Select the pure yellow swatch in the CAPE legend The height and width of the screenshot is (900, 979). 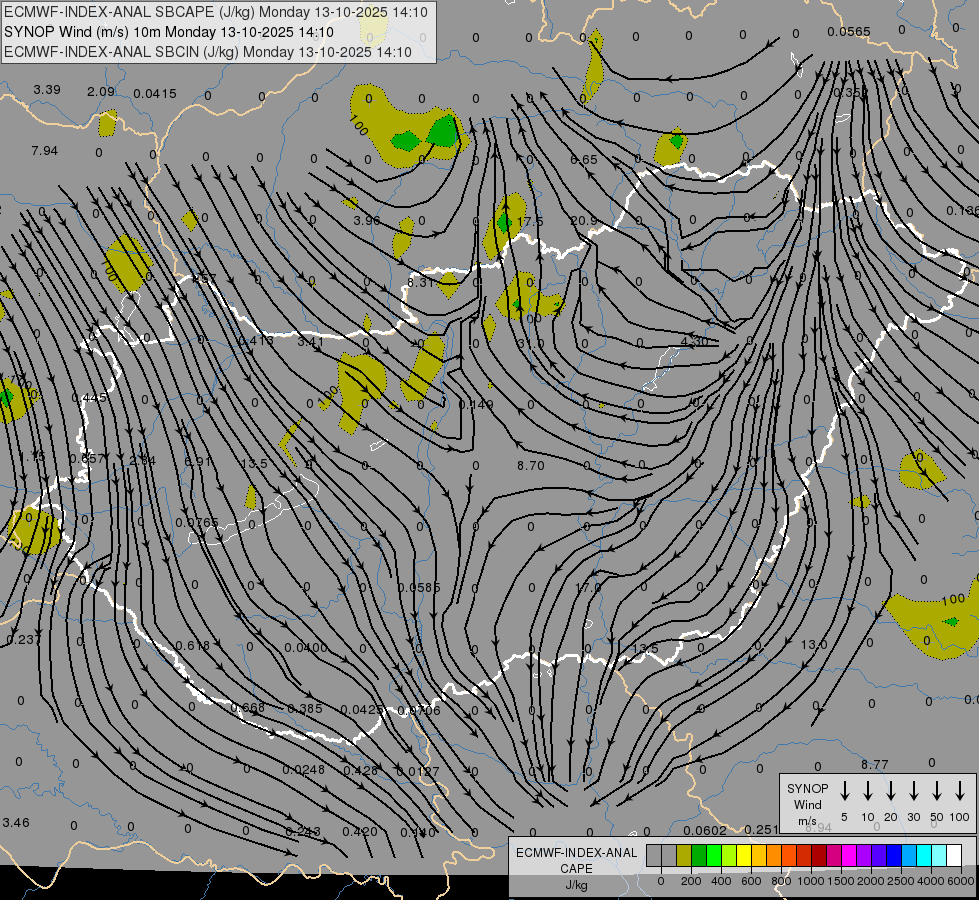point(744,856)
